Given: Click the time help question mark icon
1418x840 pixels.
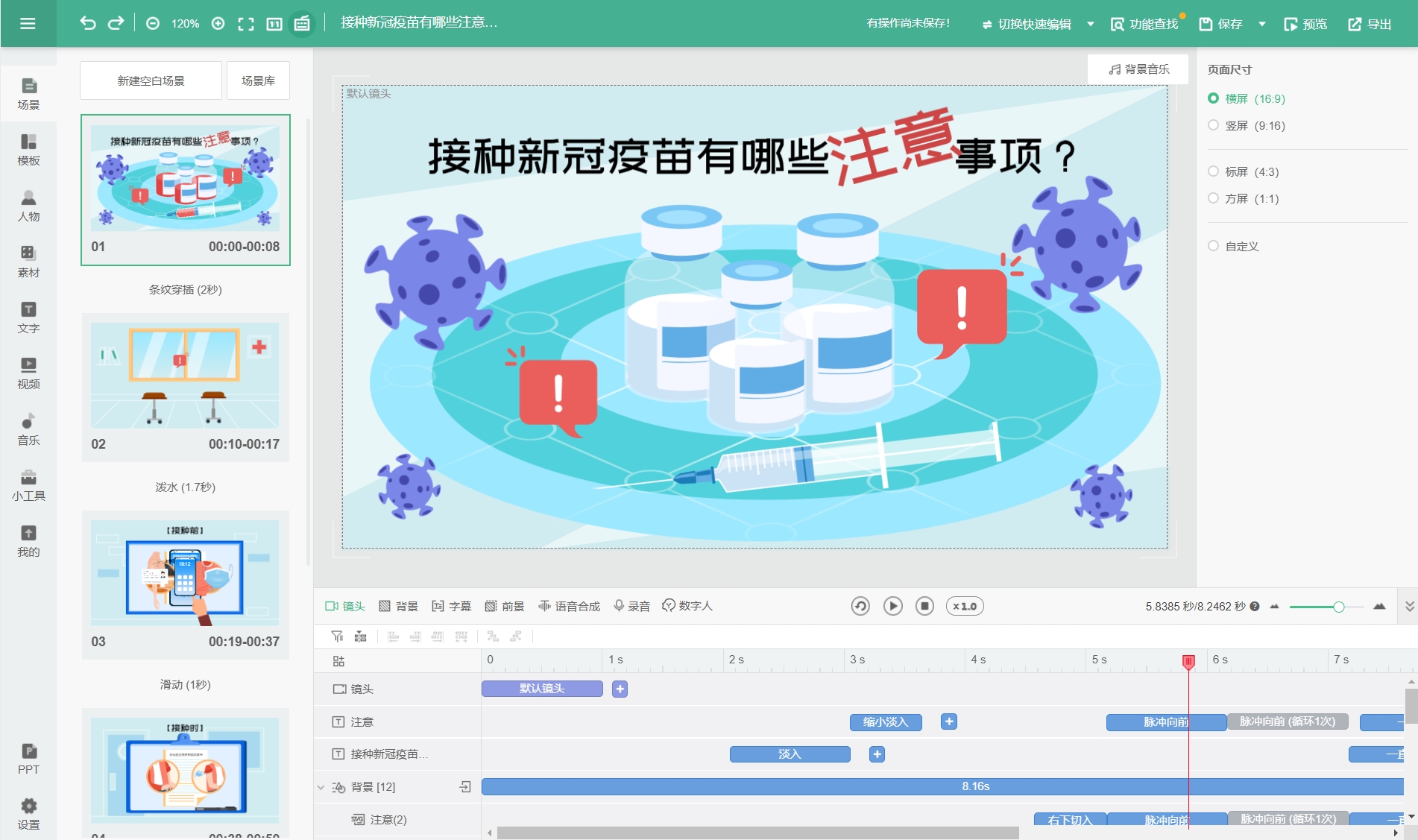Looking at the screenshot, I should point(1255,606).
